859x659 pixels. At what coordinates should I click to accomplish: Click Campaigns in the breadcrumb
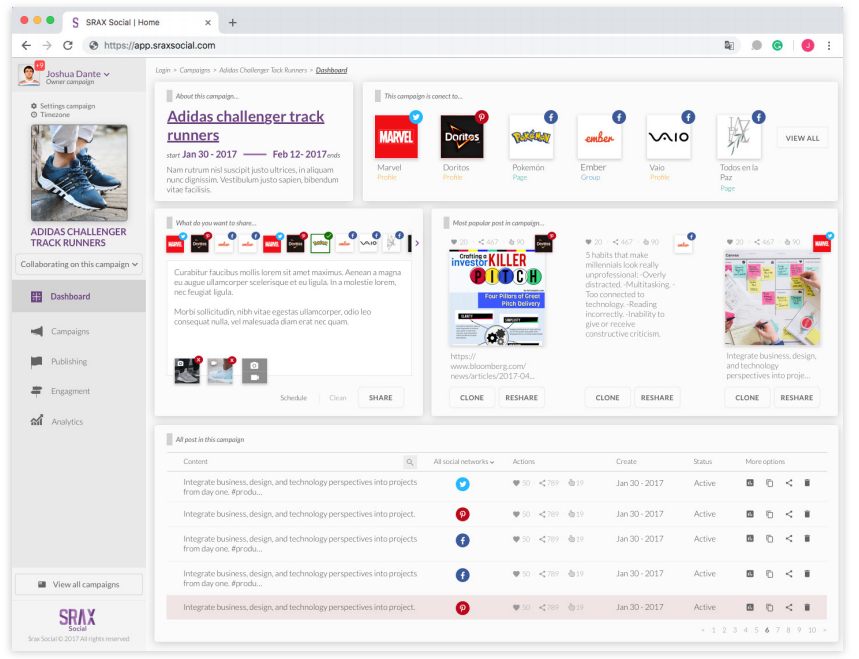click(194, 70)
